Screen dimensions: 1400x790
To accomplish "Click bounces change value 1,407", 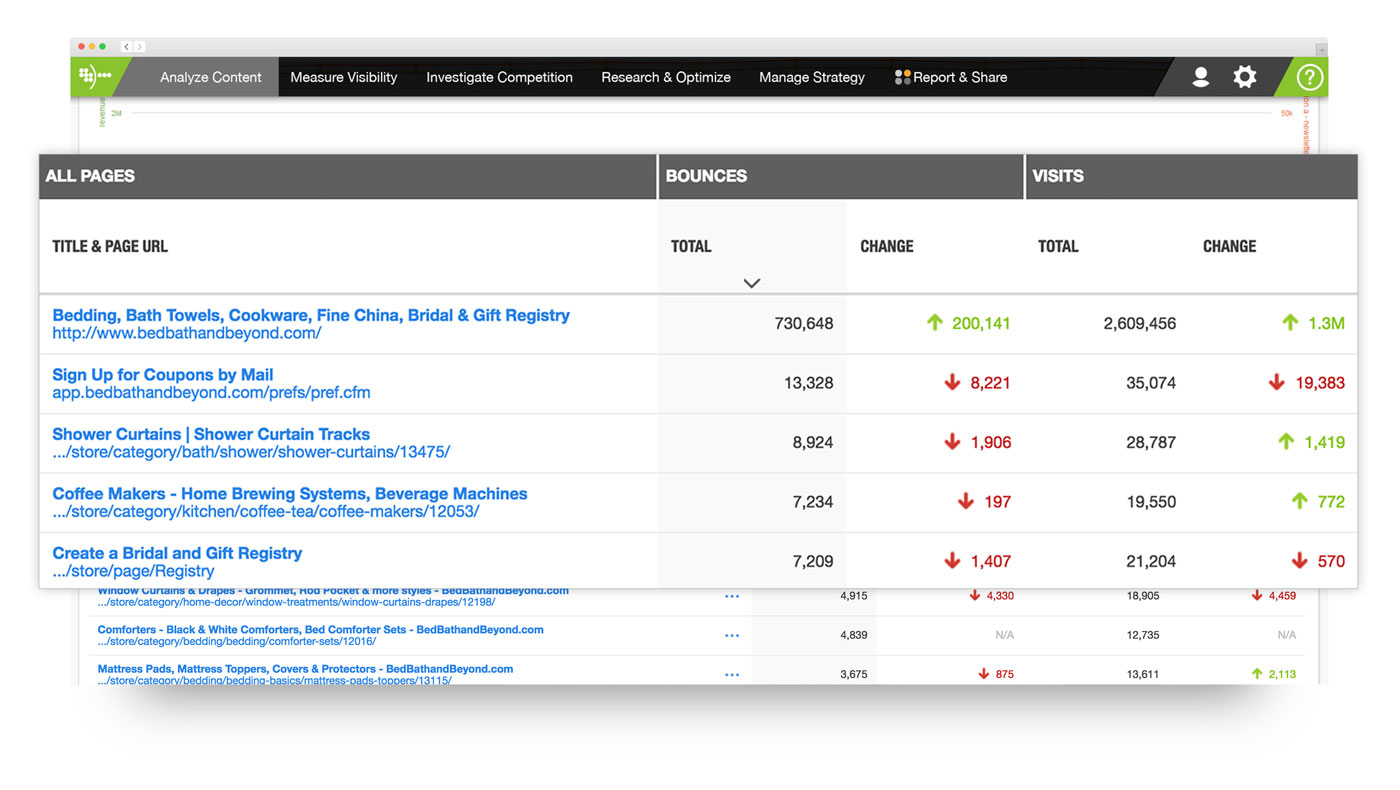I will pos(991,562).
